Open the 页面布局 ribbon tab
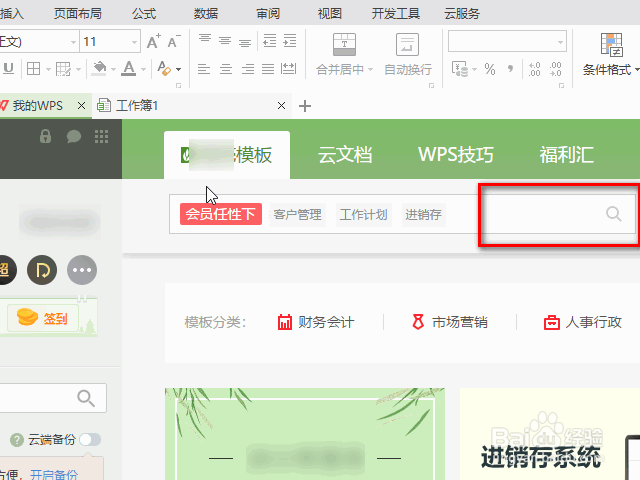Image resolution: width=640 pixels, height=480 pixels. [78, 13]
